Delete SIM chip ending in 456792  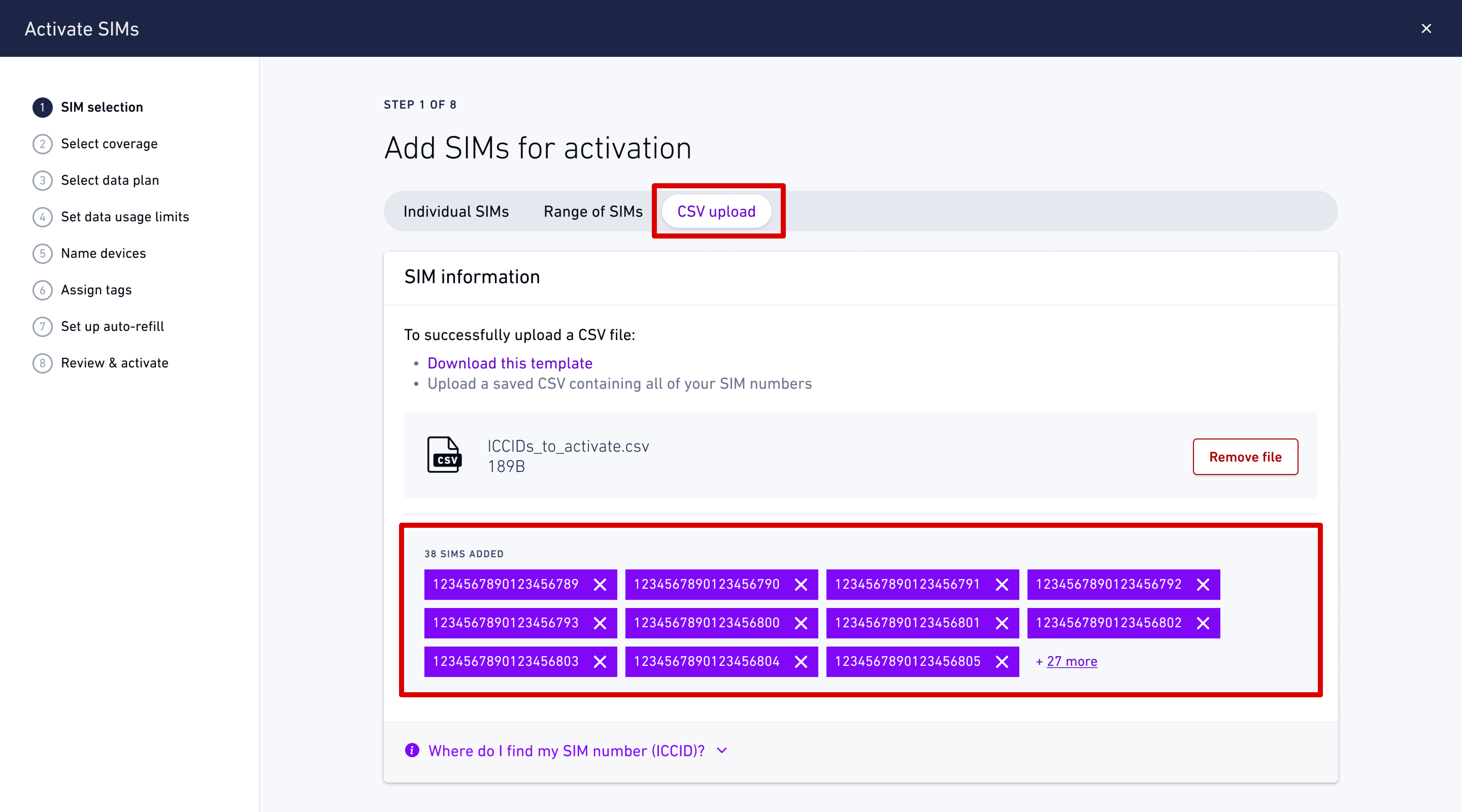tap(1203, 584)
